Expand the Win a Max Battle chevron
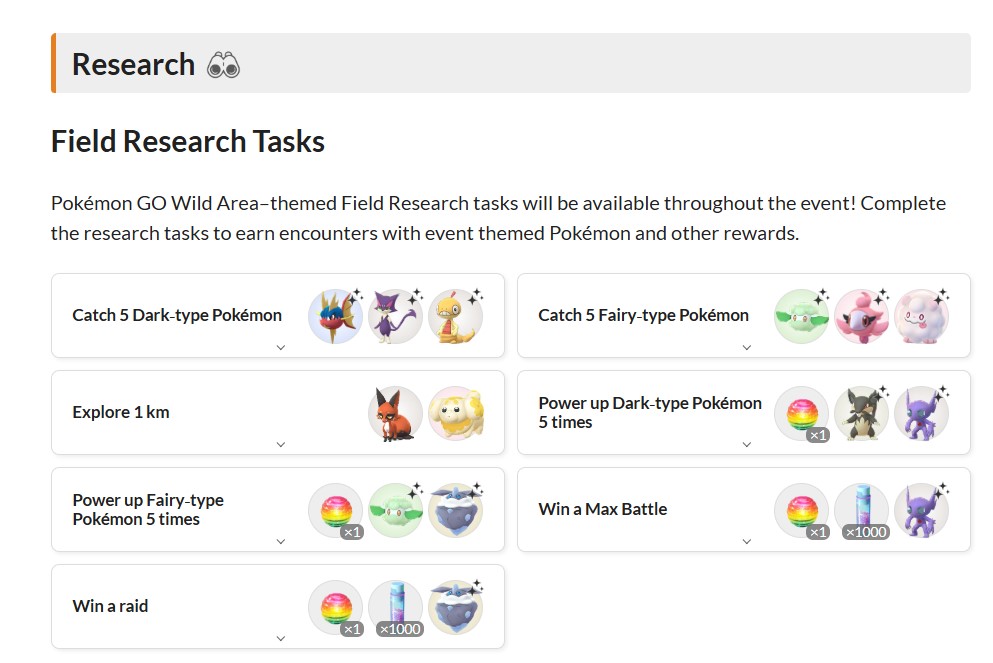 (747, 542)
